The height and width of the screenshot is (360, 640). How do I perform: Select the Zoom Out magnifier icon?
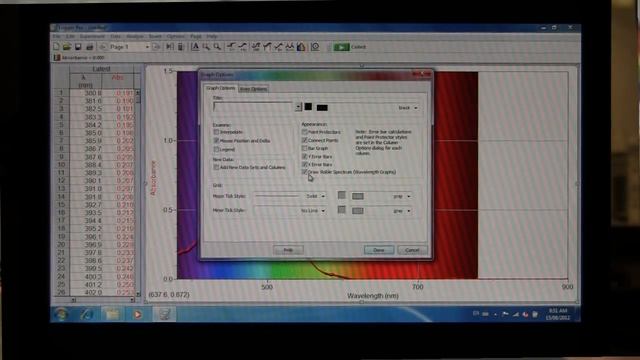pos(217,47)
